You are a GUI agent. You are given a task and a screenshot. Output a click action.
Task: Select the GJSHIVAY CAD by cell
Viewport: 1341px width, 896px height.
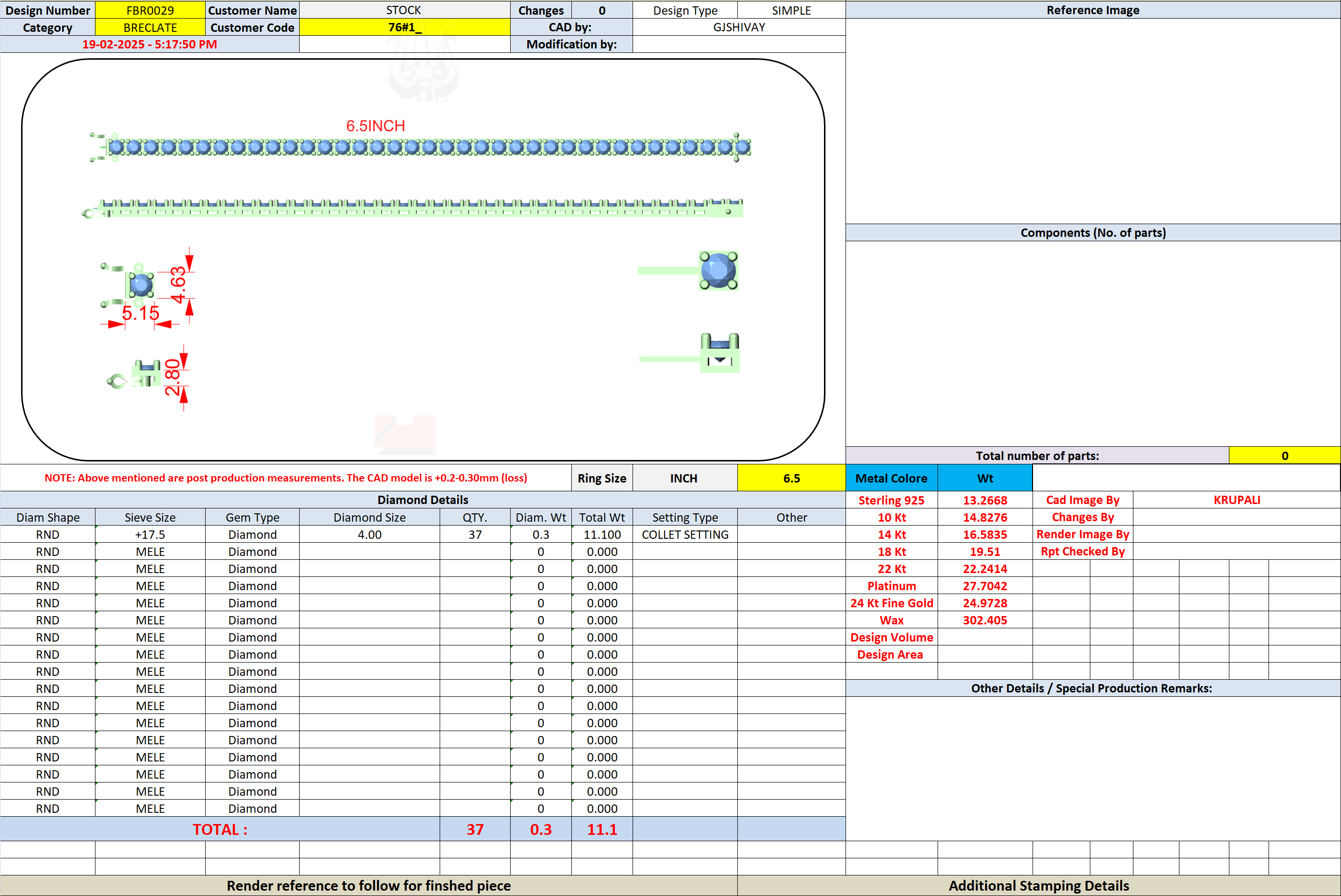click(x=738, y=27)
